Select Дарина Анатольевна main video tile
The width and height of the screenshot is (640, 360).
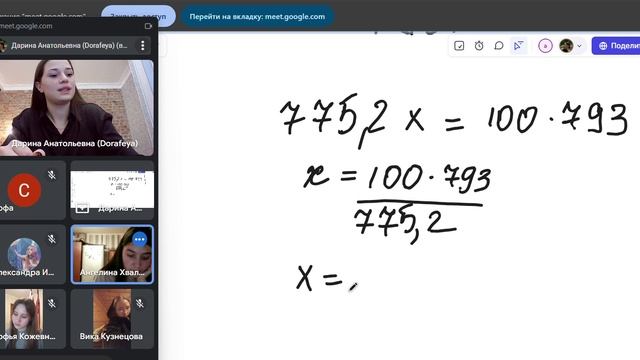click(76, 108)
